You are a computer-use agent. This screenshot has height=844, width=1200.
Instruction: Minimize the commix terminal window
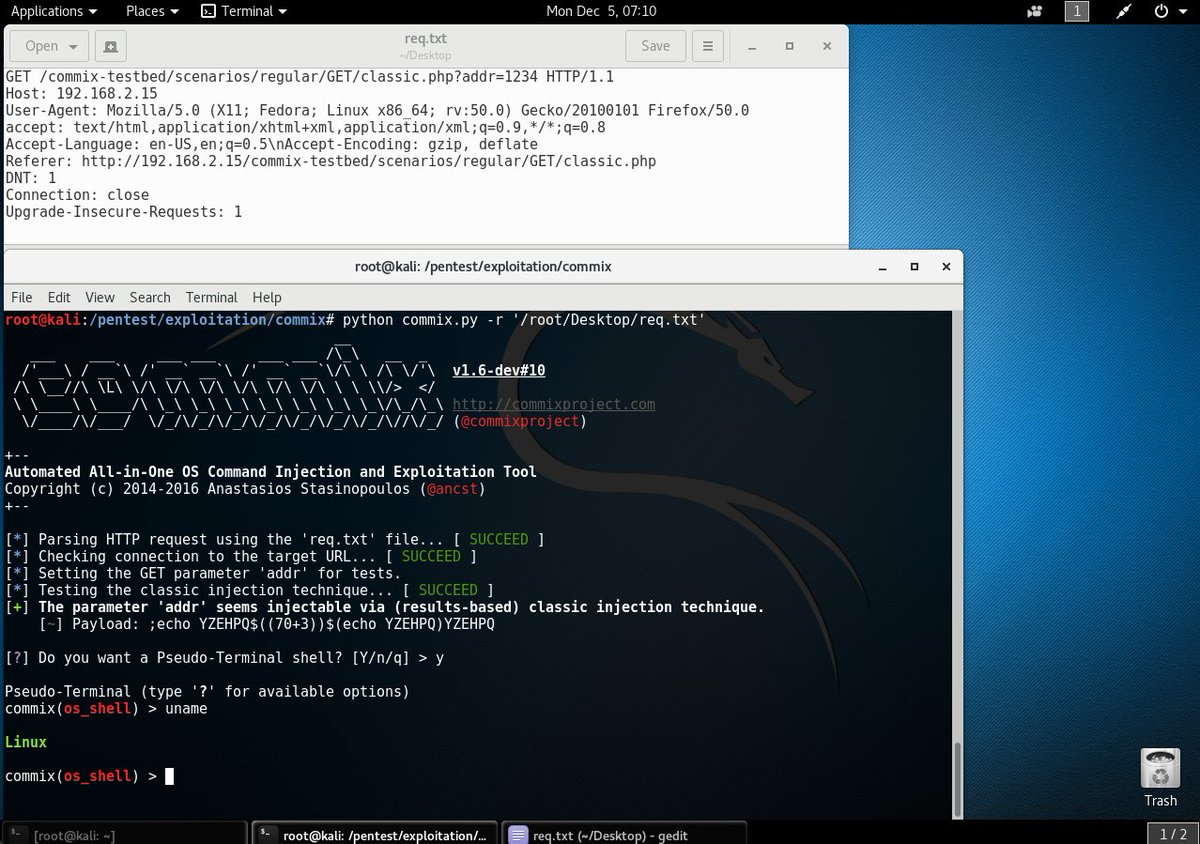881,267
